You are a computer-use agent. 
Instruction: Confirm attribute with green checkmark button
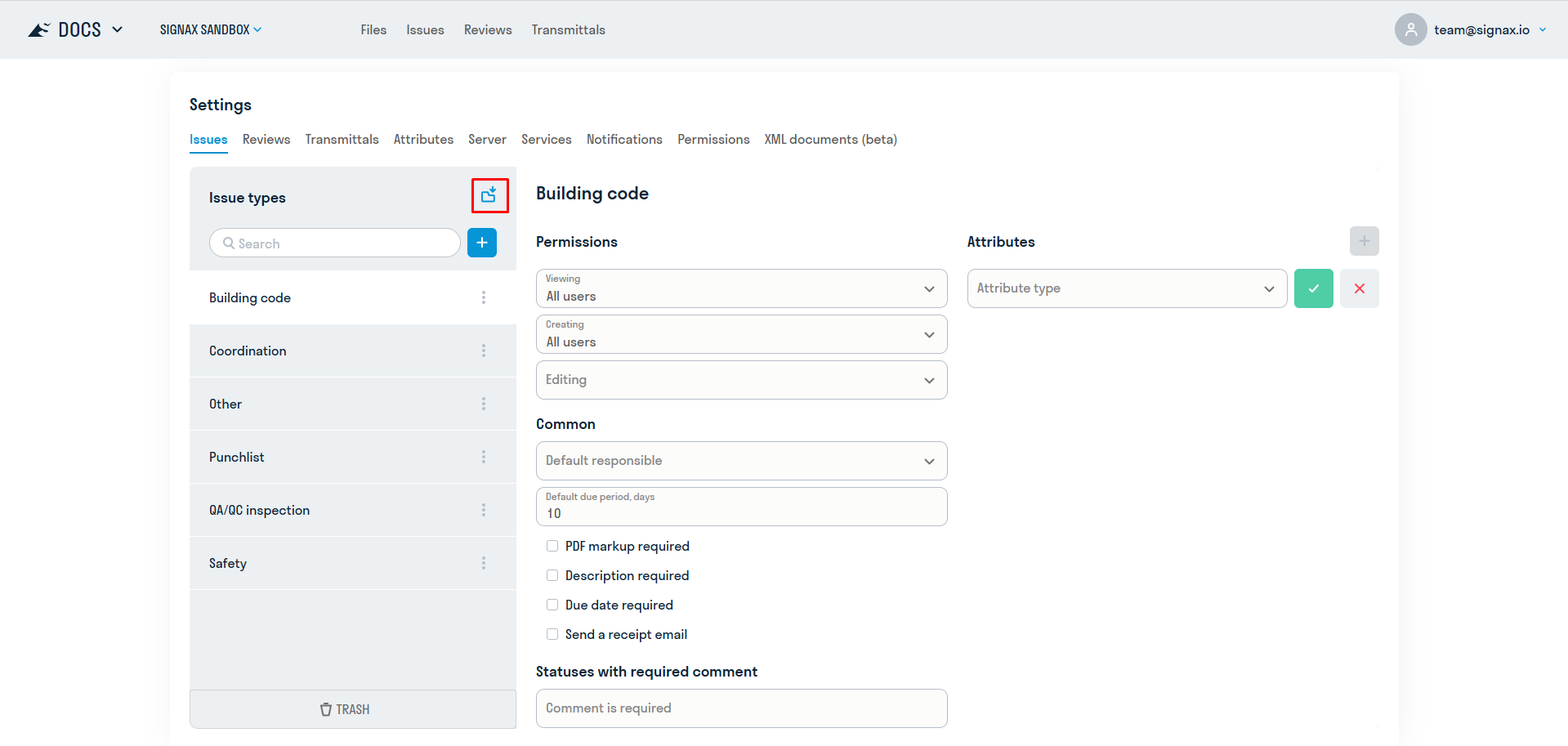pos(1314,288)
